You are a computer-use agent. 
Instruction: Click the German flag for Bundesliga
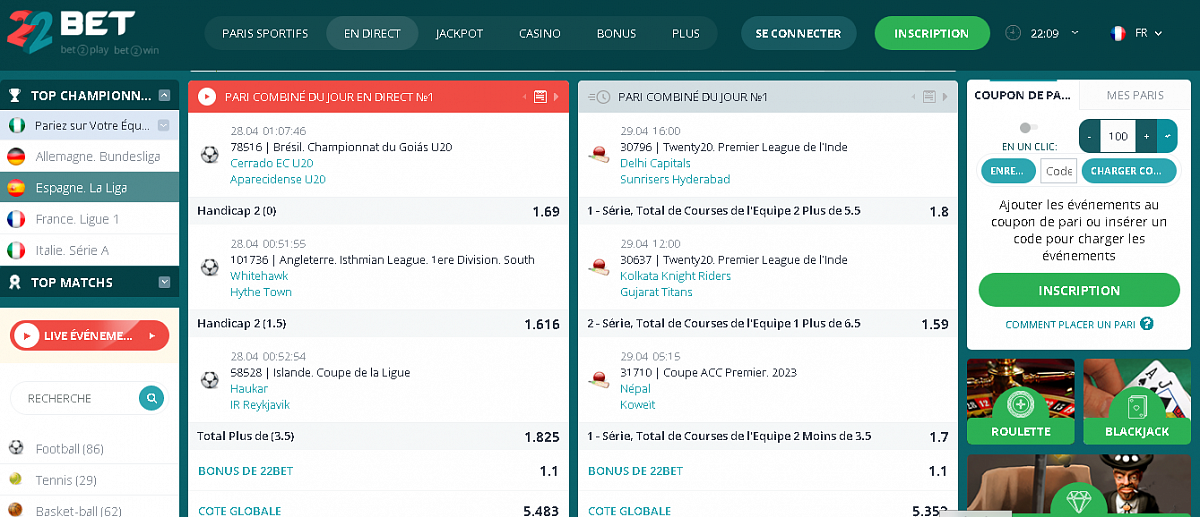click(16, 156)
